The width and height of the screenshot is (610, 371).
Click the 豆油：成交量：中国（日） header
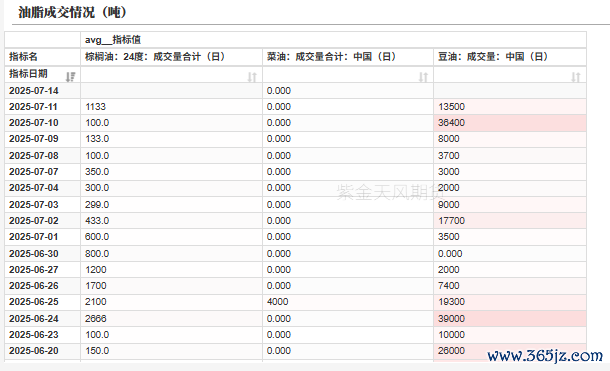click(493, 57)
